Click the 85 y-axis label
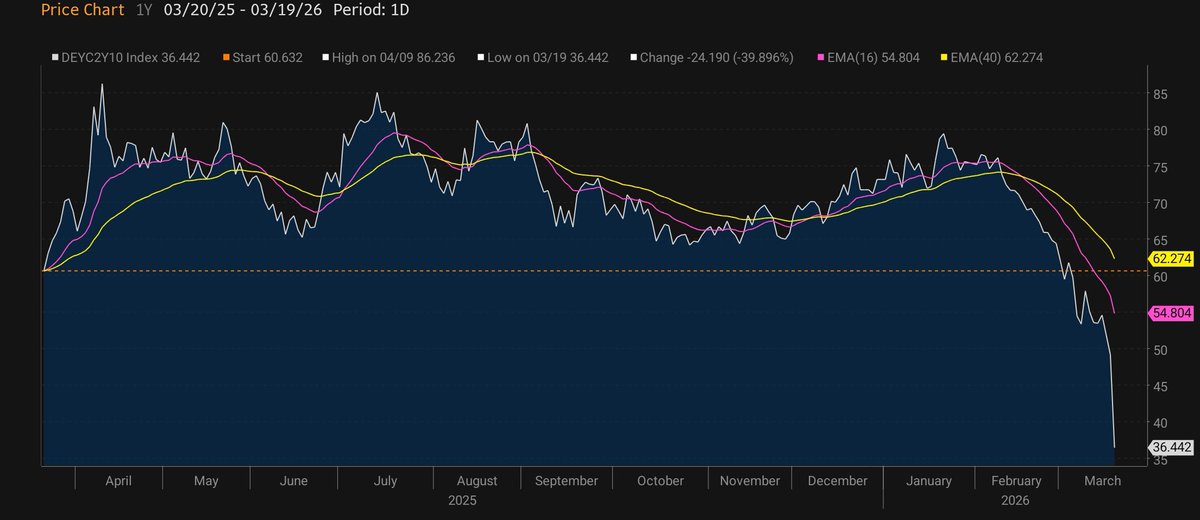The image size is (1200, 520). [x=1161, y=95]
